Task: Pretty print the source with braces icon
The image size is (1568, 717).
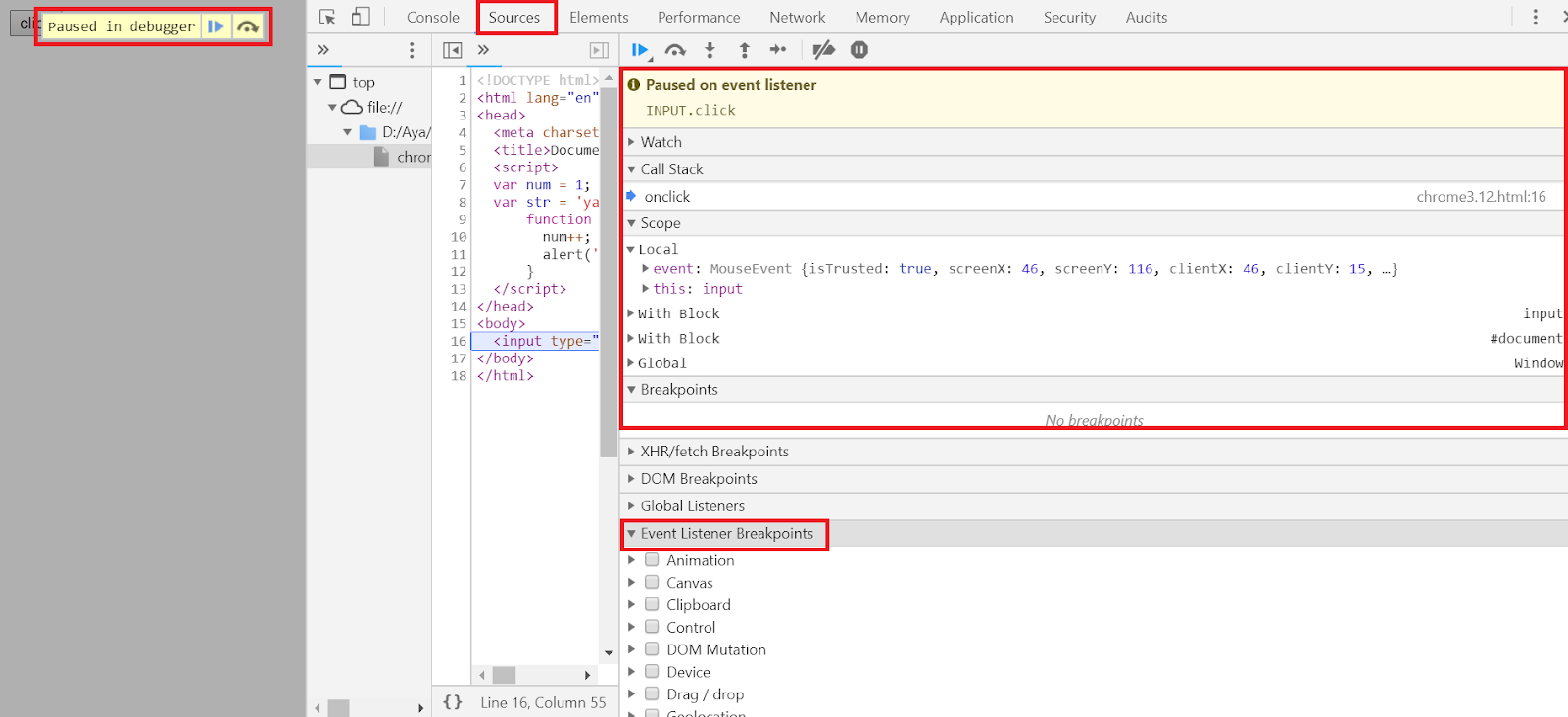Action: tap(453, 702)
